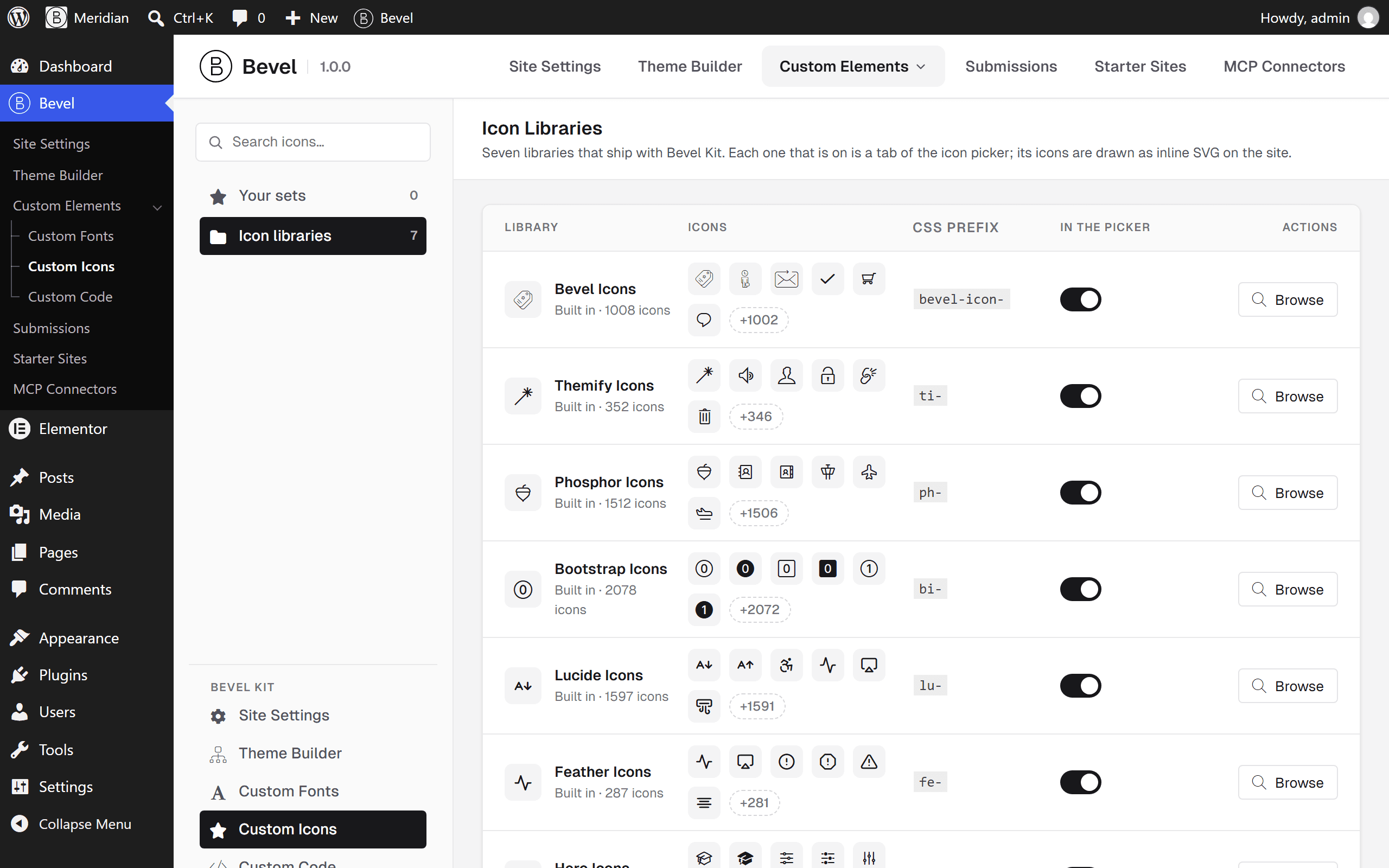Toggle Themify Icons picker switch off
Screen dimensions: 1389x868
tap(1080, 395)
